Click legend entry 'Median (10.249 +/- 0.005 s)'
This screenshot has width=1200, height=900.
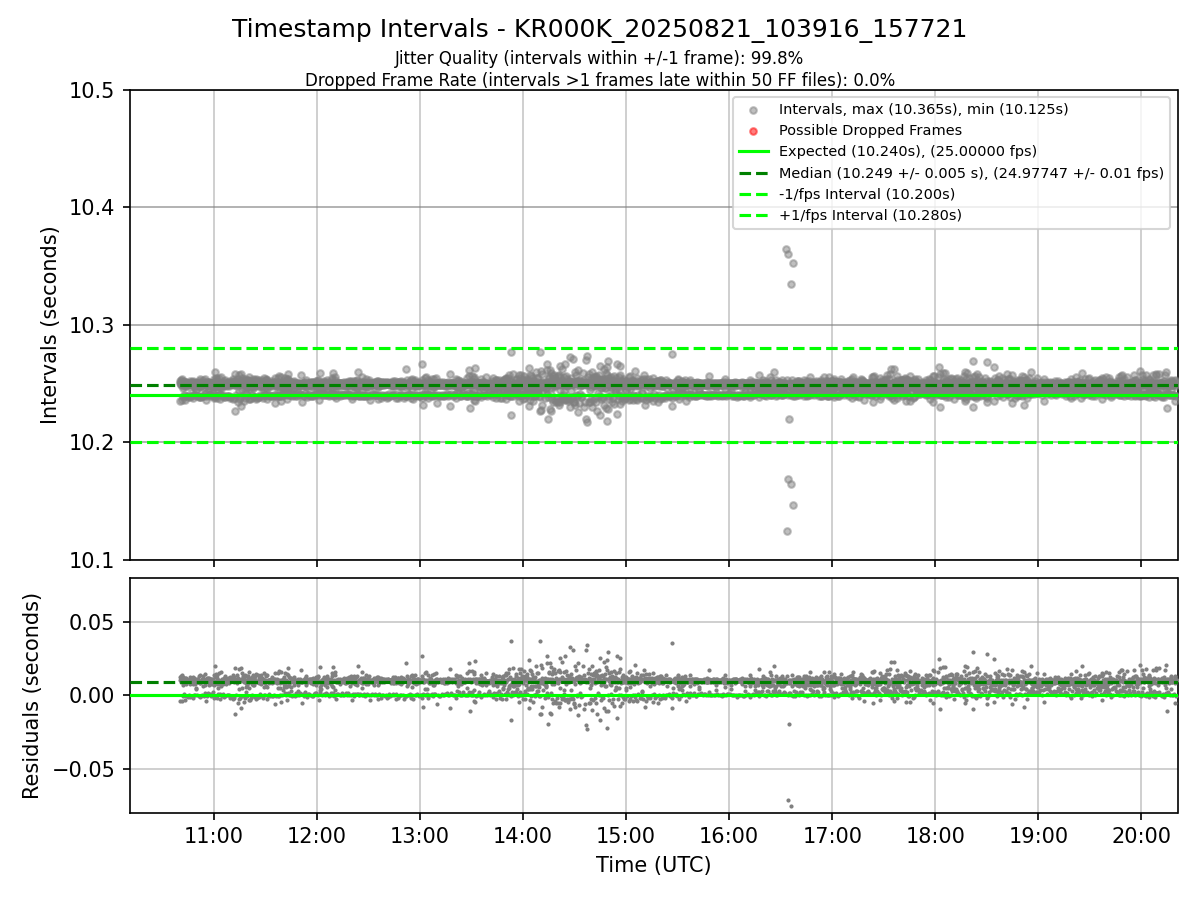971,173
